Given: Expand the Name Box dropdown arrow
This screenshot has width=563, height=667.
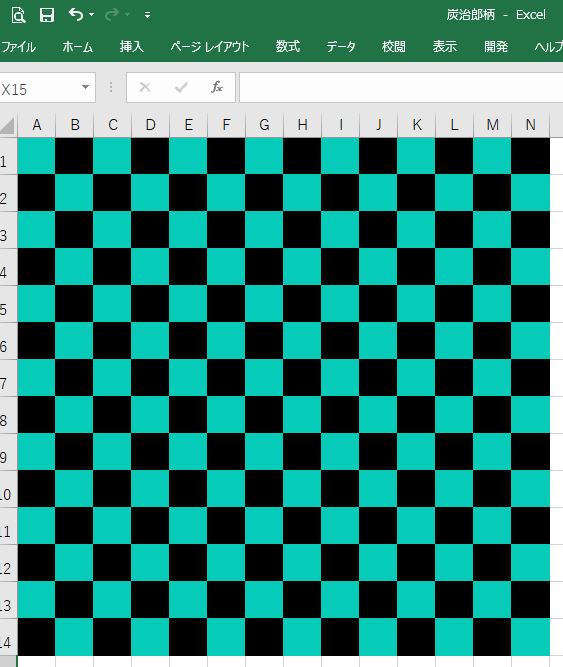Looking at the screenshot, I should coord(85,87).
